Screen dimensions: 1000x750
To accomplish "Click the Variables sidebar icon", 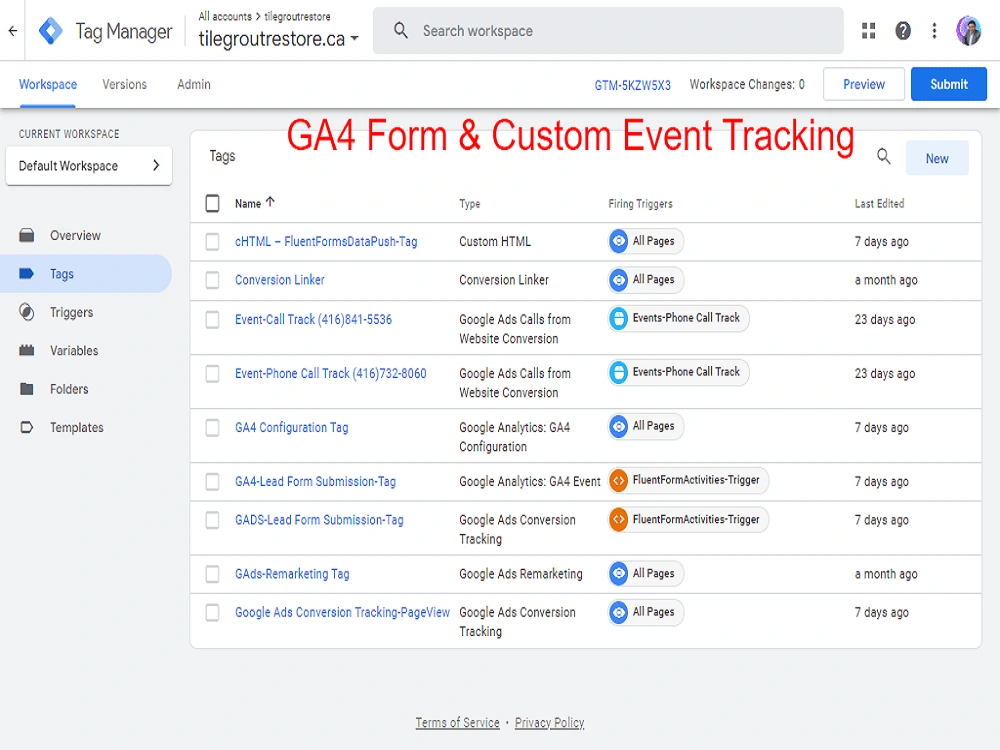I will click(x=27, y=350).
